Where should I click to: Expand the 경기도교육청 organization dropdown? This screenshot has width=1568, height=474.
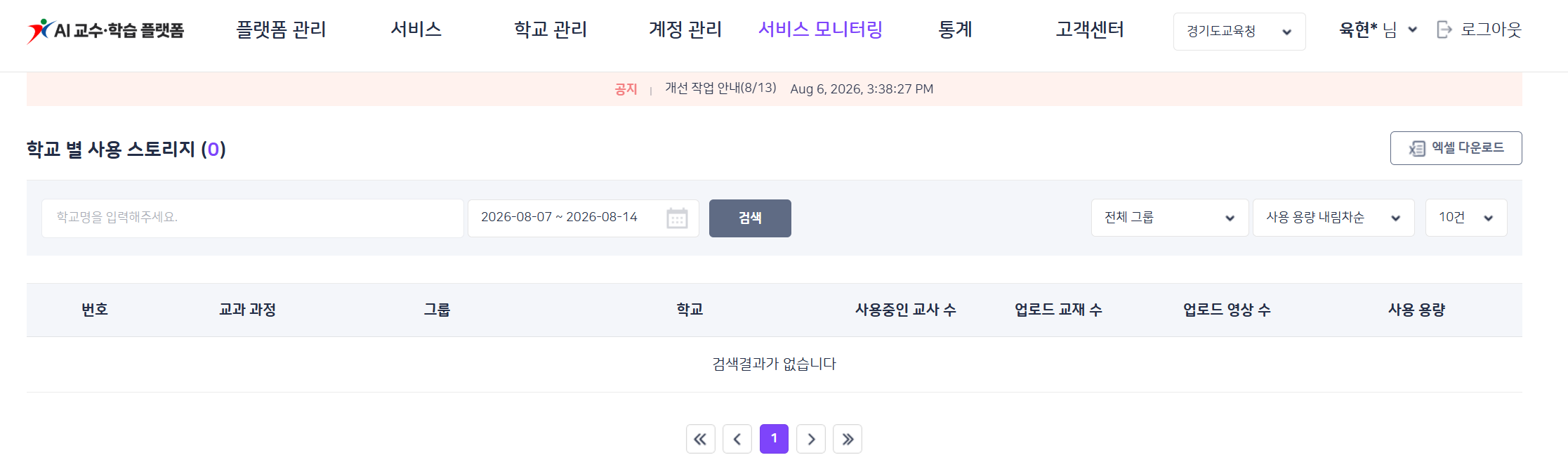[x=1239, y=32]
